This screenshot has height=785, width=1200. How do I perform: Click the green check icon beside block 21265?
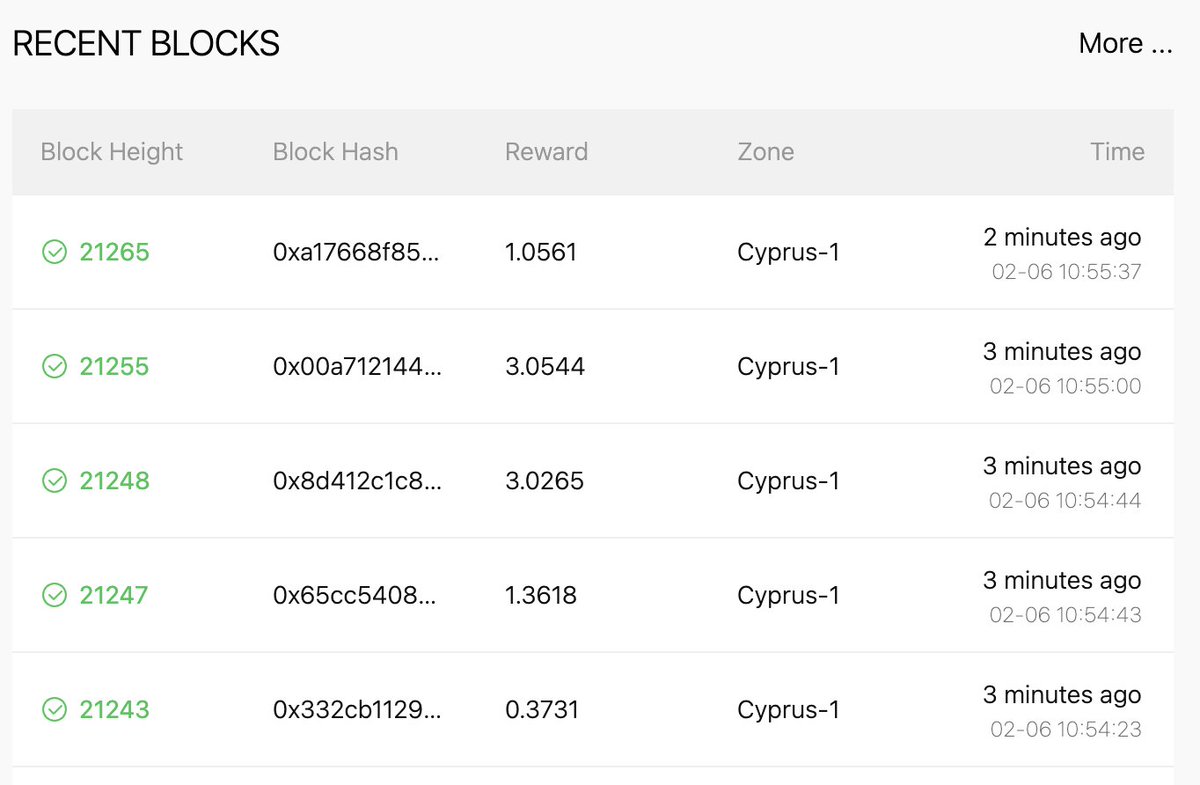[54, 252]
